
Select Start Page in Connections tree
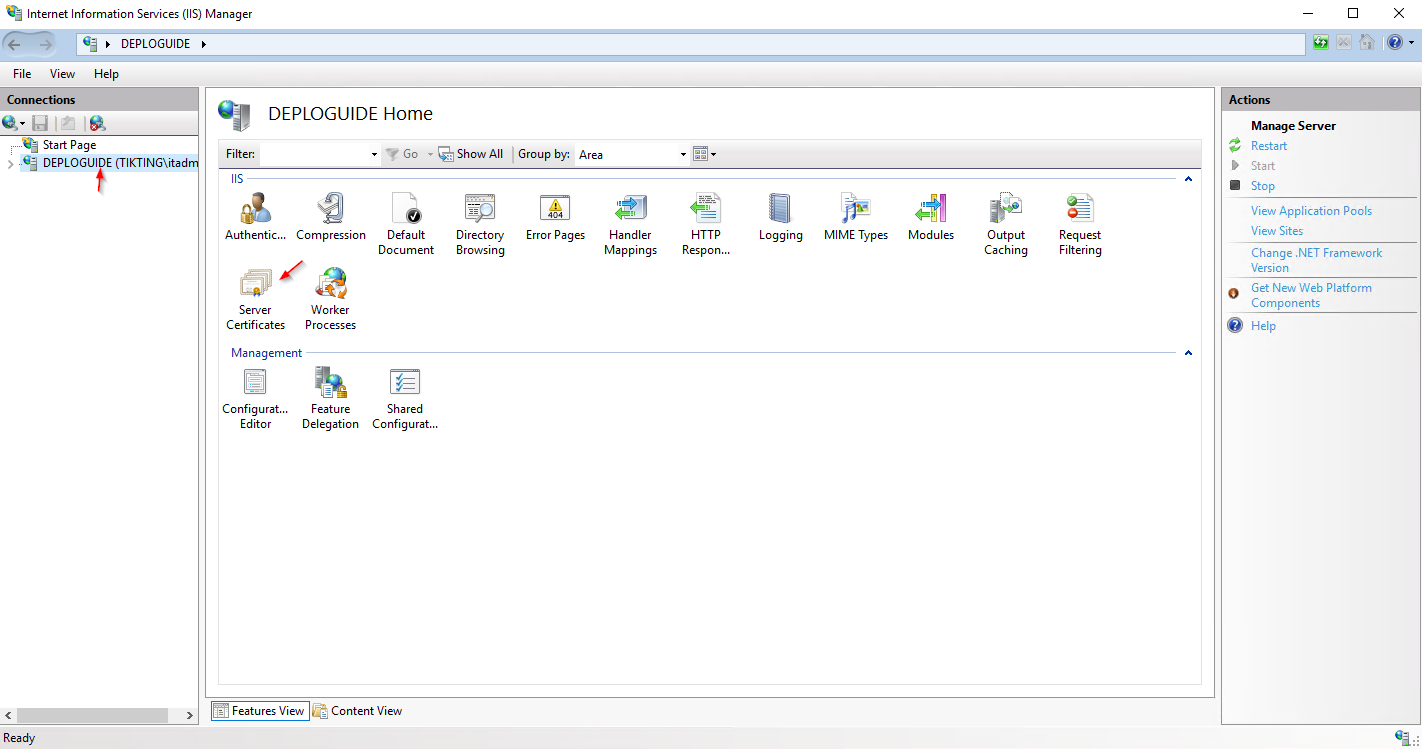coord(69,145)
